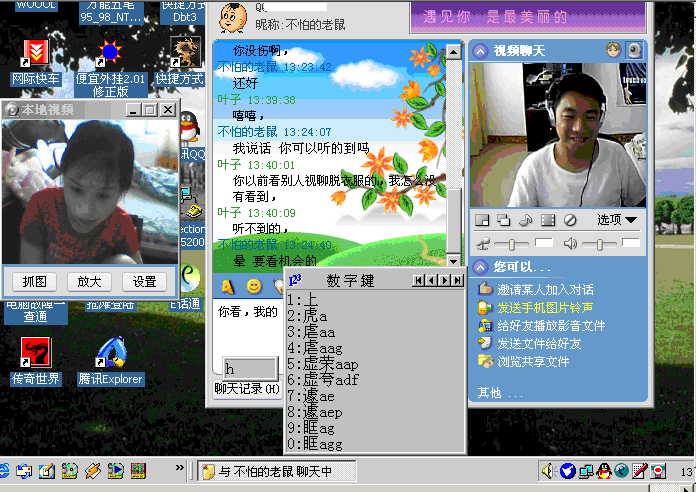Open the 网际快车 desktop shortcut
The image size is (696, 492).
click(35, 62)
